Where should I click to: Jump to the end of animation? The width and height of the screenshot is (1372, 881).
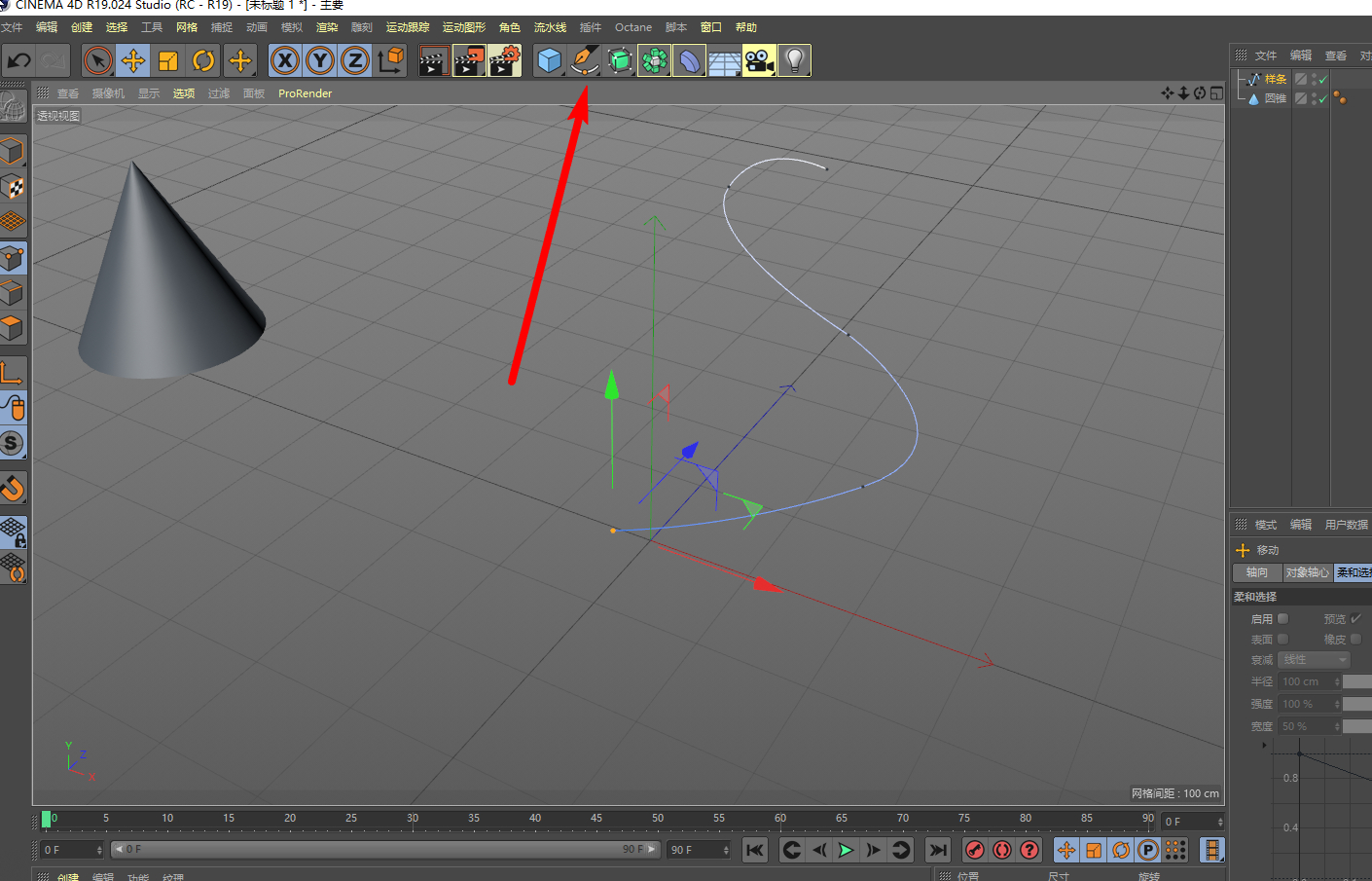coord(938,850)
